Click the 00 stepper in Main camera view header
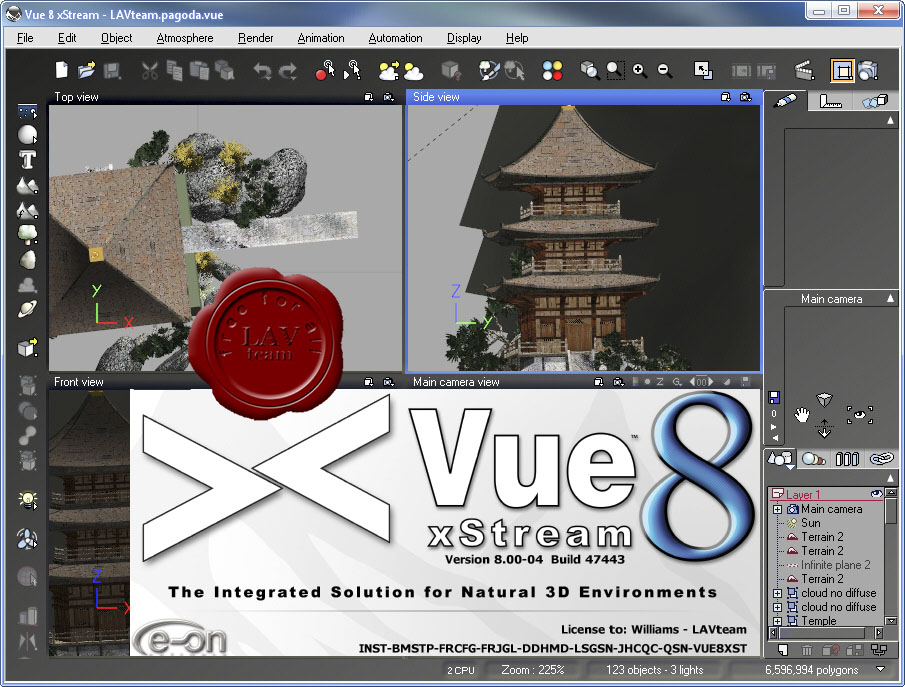The image size is (905, 687). coord(701,382)
